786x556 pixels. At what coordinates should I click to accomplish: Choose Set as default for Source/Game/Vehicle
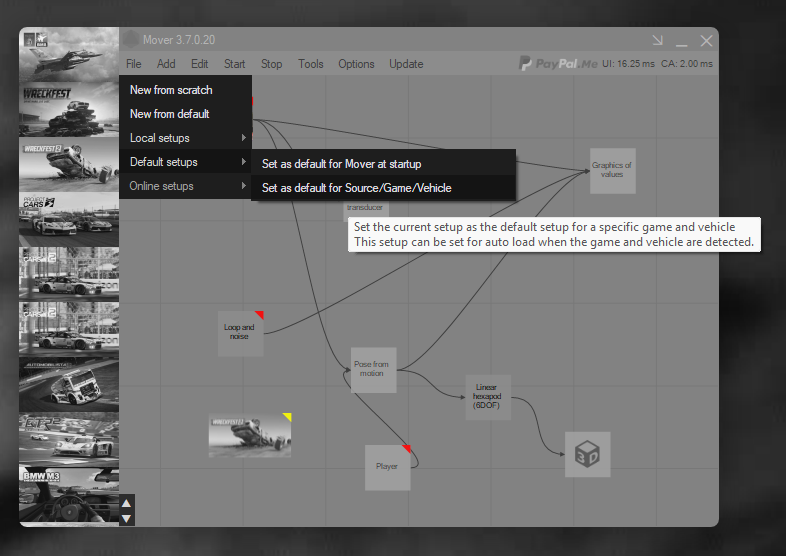356,188
